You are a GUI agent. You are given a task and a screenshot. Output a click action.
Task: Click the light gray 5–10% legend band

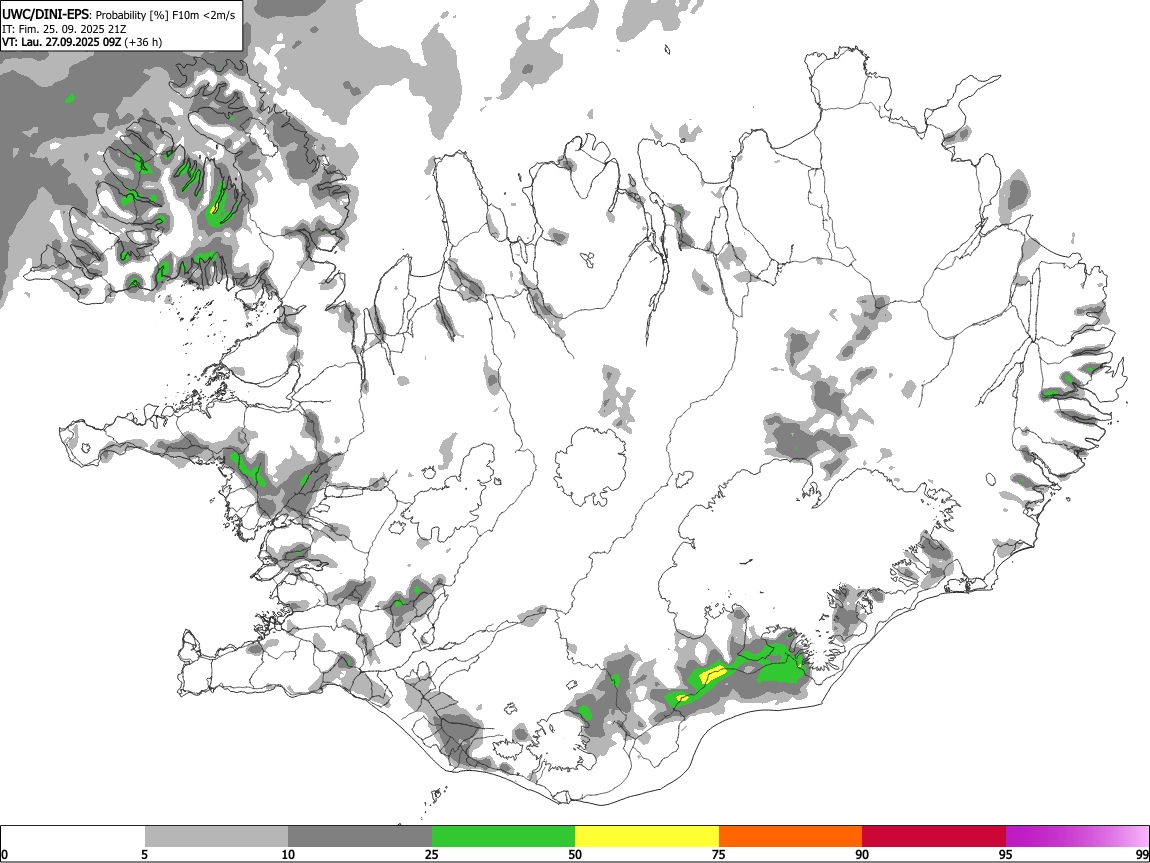coord(216,836)
